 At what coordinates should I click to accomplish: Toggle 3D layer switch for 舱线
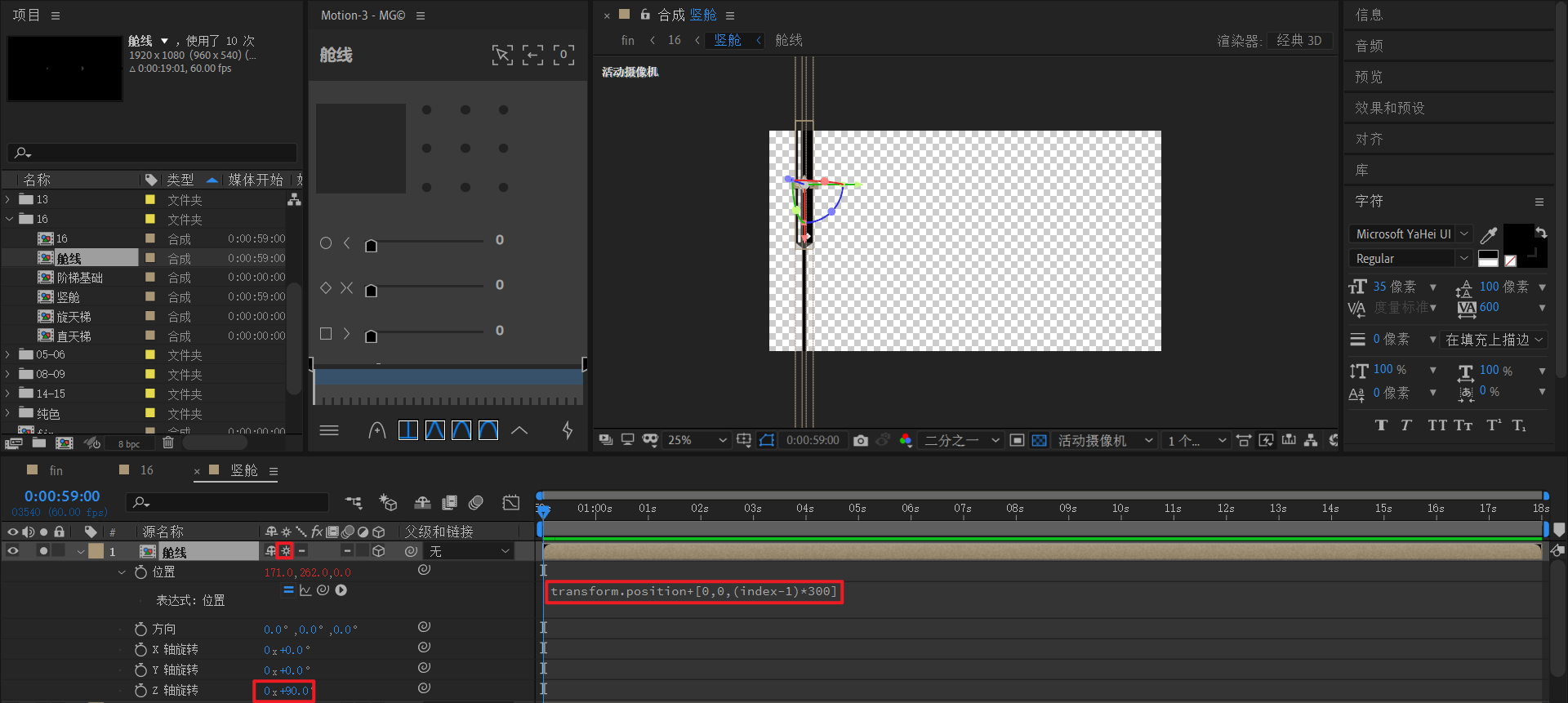(378, 551)
